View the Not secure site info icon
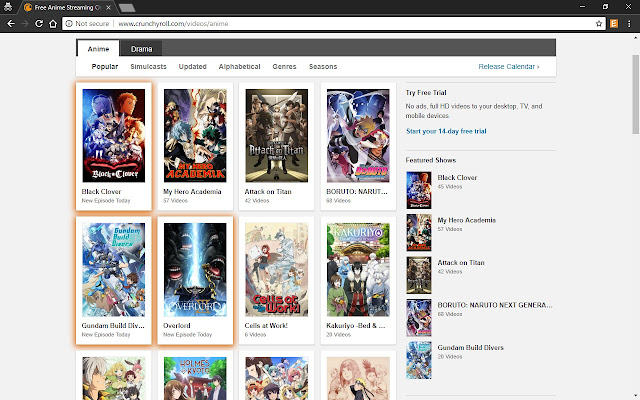640x400 pixels. click(x=69, y=24)
